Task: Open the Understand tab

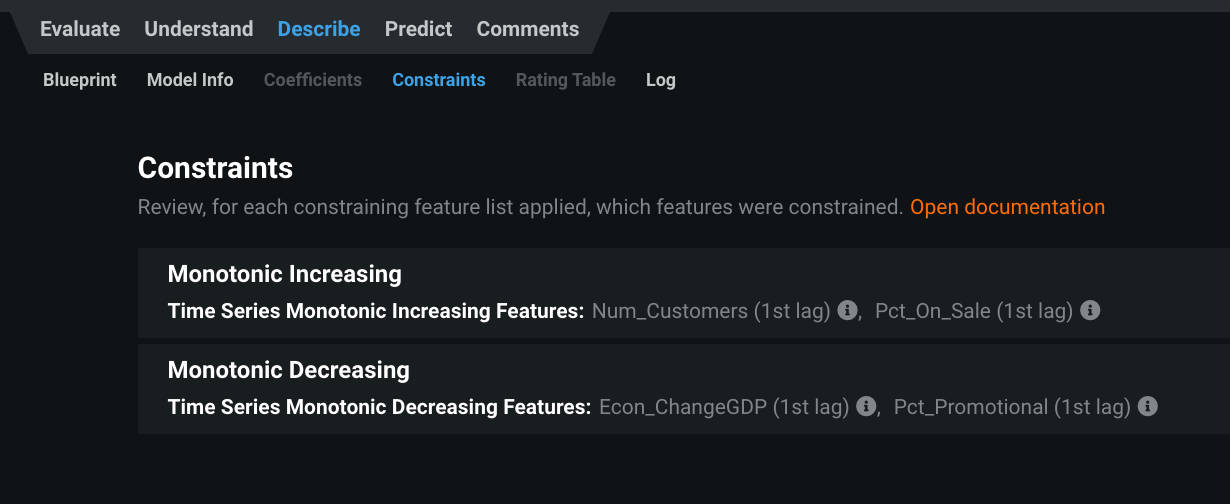Action: click(199, 29)
